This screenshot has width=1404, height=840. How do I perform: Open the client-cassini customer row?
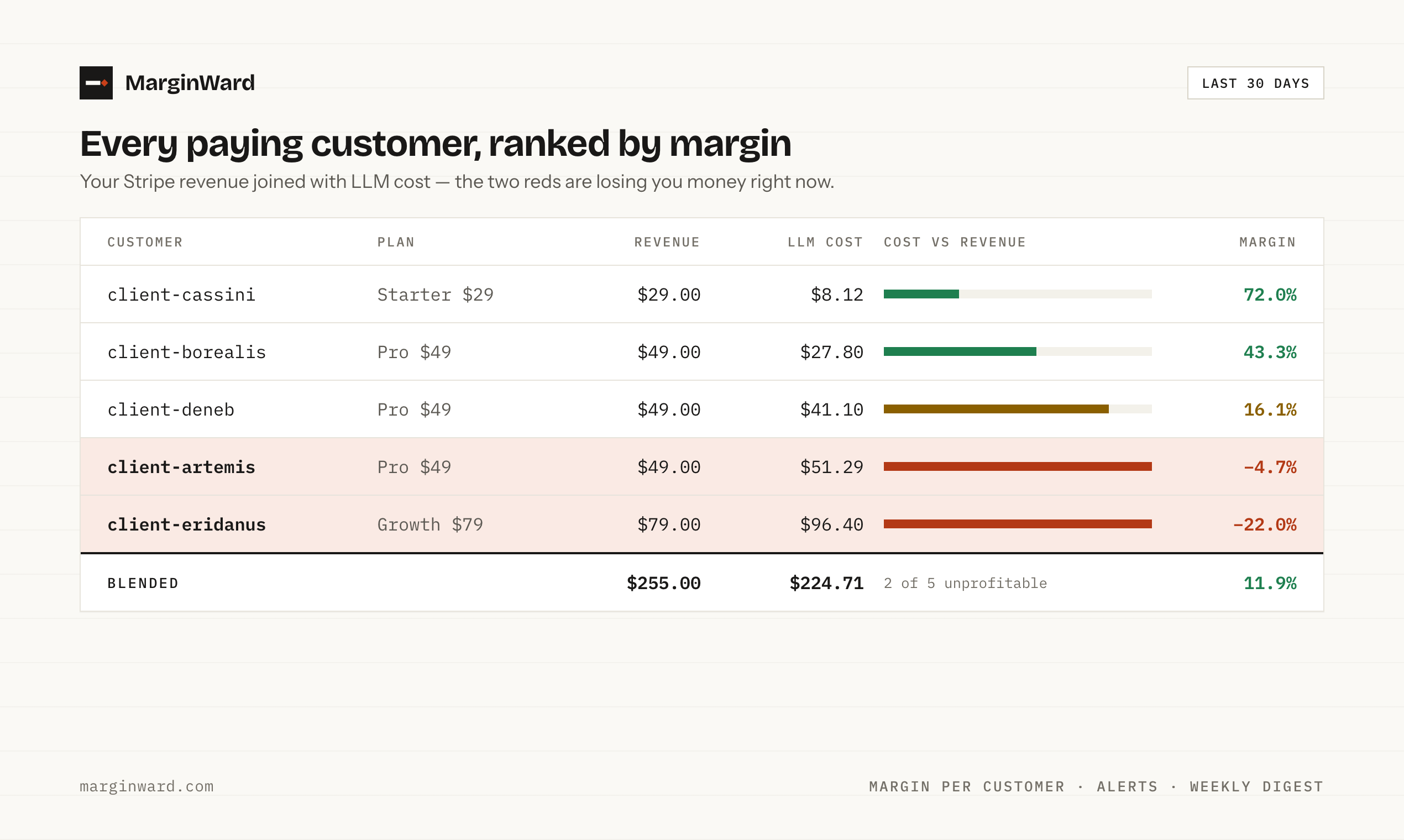pyautogui.click(x=701, y=295)
